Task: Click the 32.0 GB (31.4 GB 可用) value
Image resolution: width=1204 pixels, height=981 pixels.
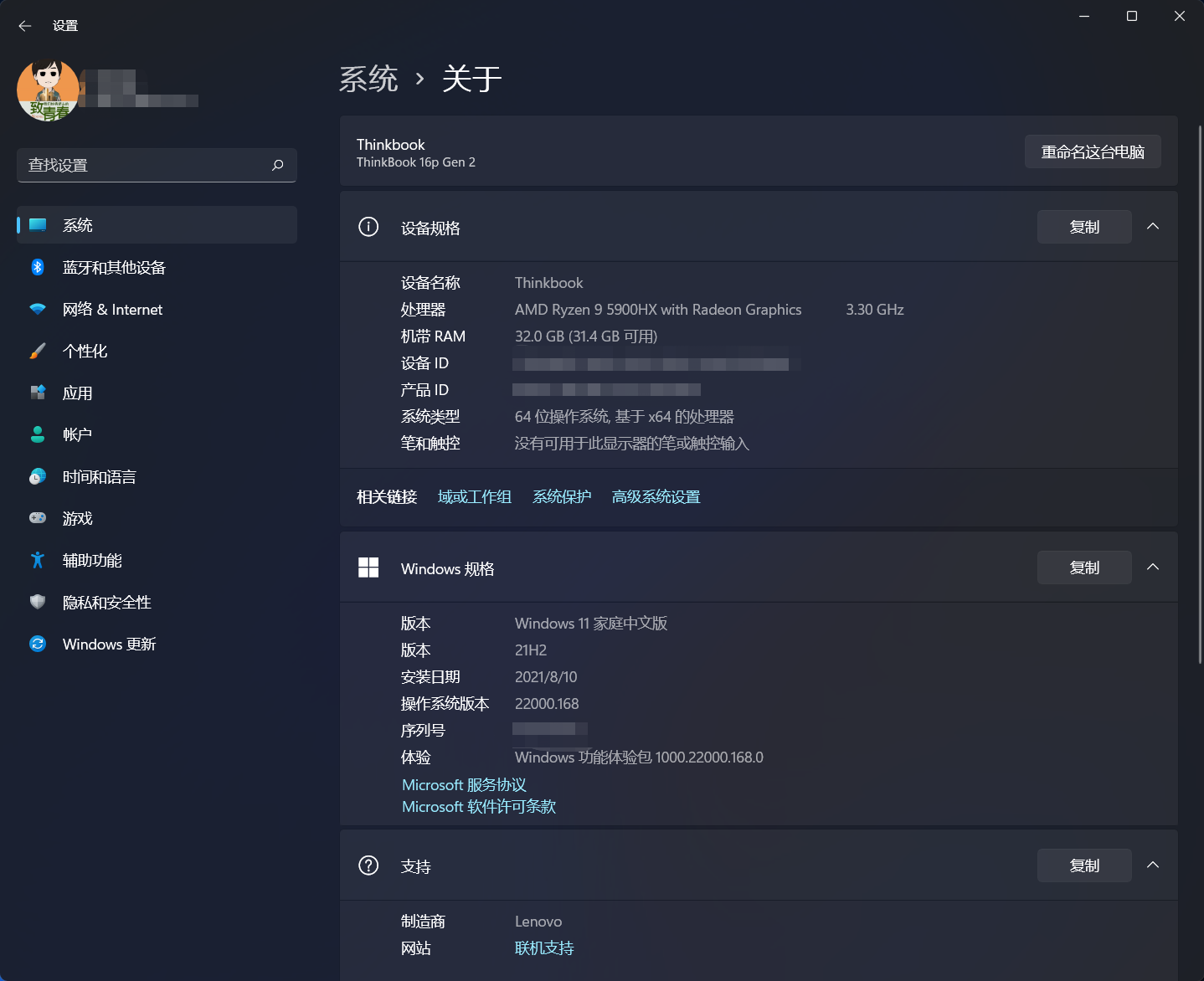Action: pos(586,336)
